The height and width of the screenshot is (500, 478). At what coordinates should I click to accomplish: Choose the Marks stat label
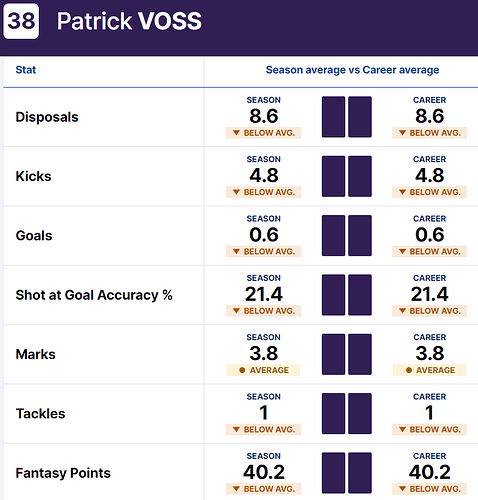click(35, 354)
